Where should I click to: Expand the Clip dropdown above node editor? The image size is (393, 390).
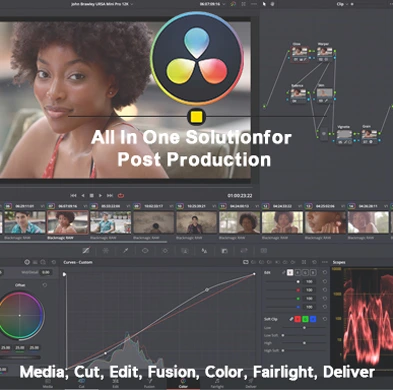(341, 4)
